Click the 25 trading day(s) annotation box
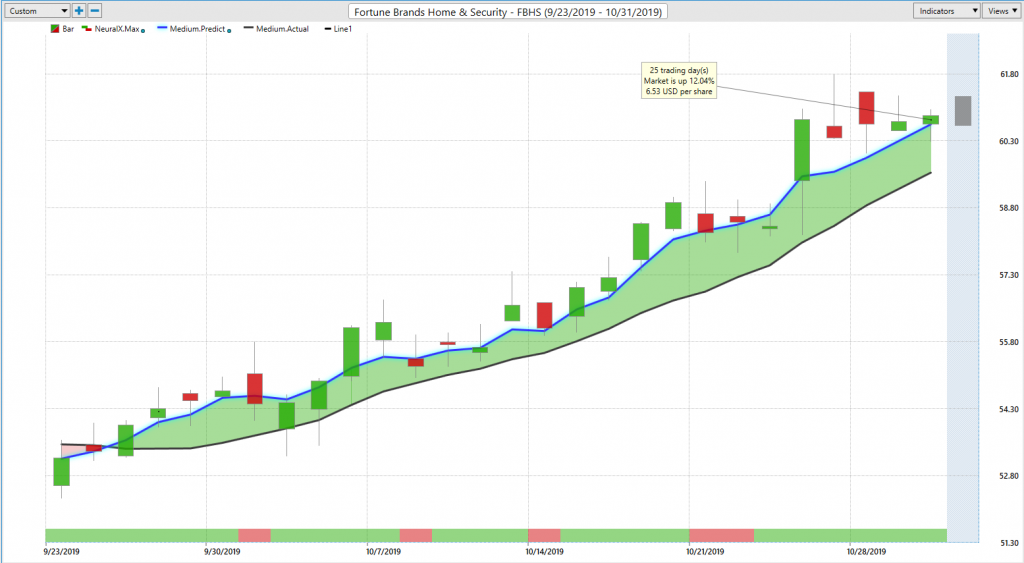This screenshot has height=563, width=1024. pos(679,81)
